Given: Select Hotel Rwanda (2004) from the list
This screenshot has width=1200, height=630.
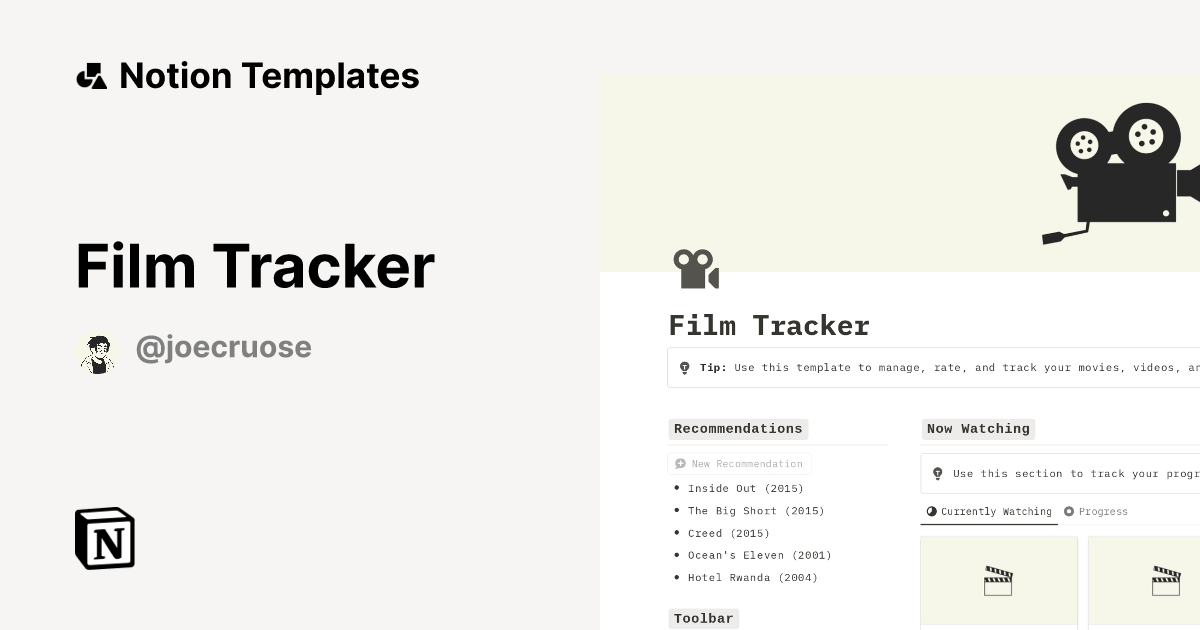Looking at the screenshot, I should (751, 577).
